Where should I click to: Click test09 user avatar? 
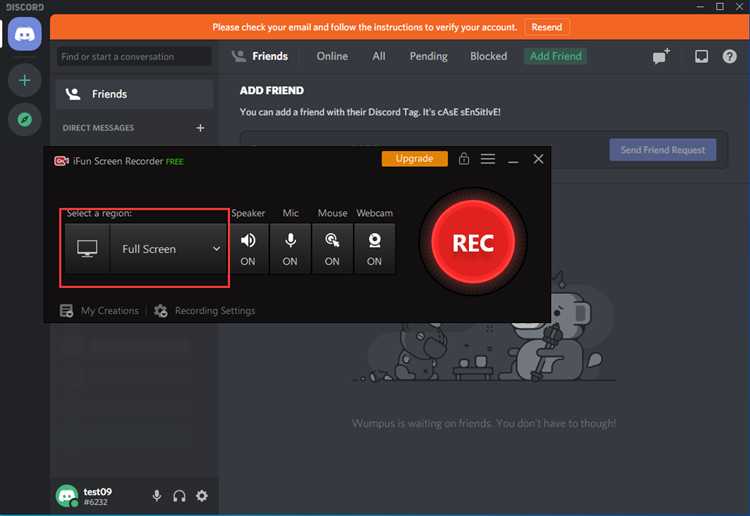click(x=66, y=496)
